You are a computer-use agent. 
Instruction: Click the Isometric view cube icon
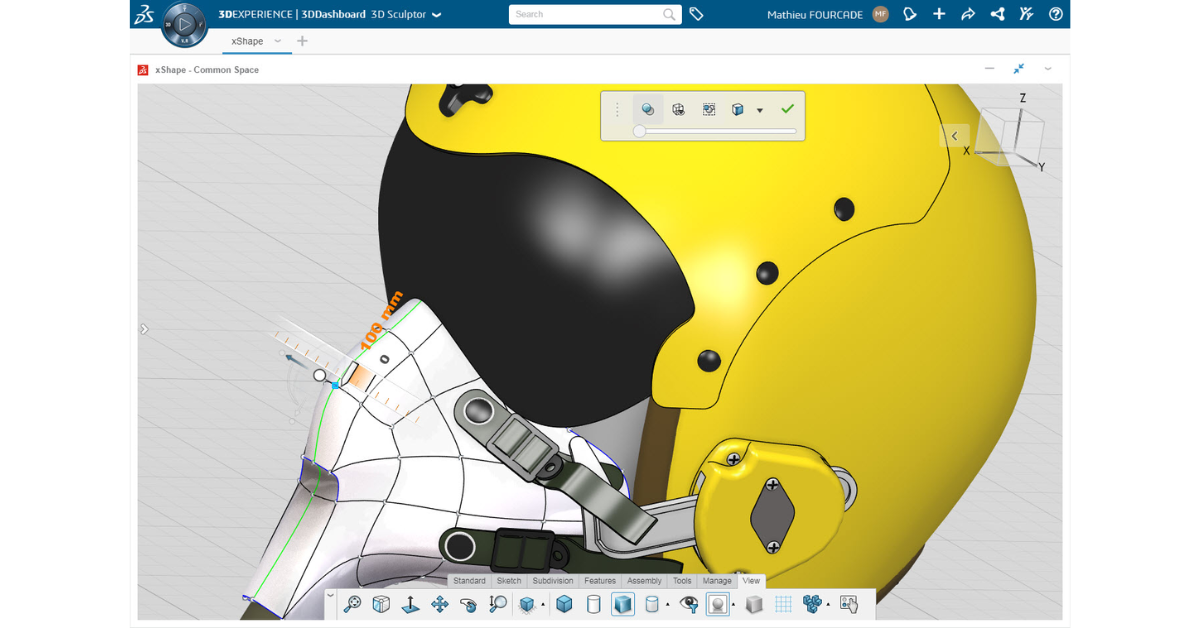pyautogui.click(x=381, y=604)
